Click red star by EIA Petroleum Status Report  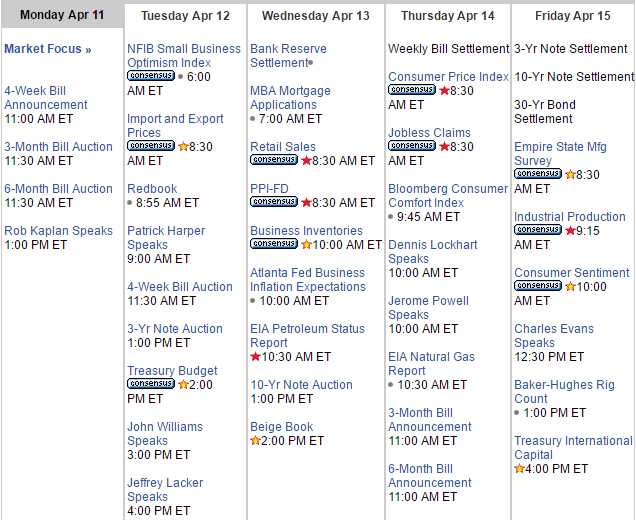[x=256, y=356]
